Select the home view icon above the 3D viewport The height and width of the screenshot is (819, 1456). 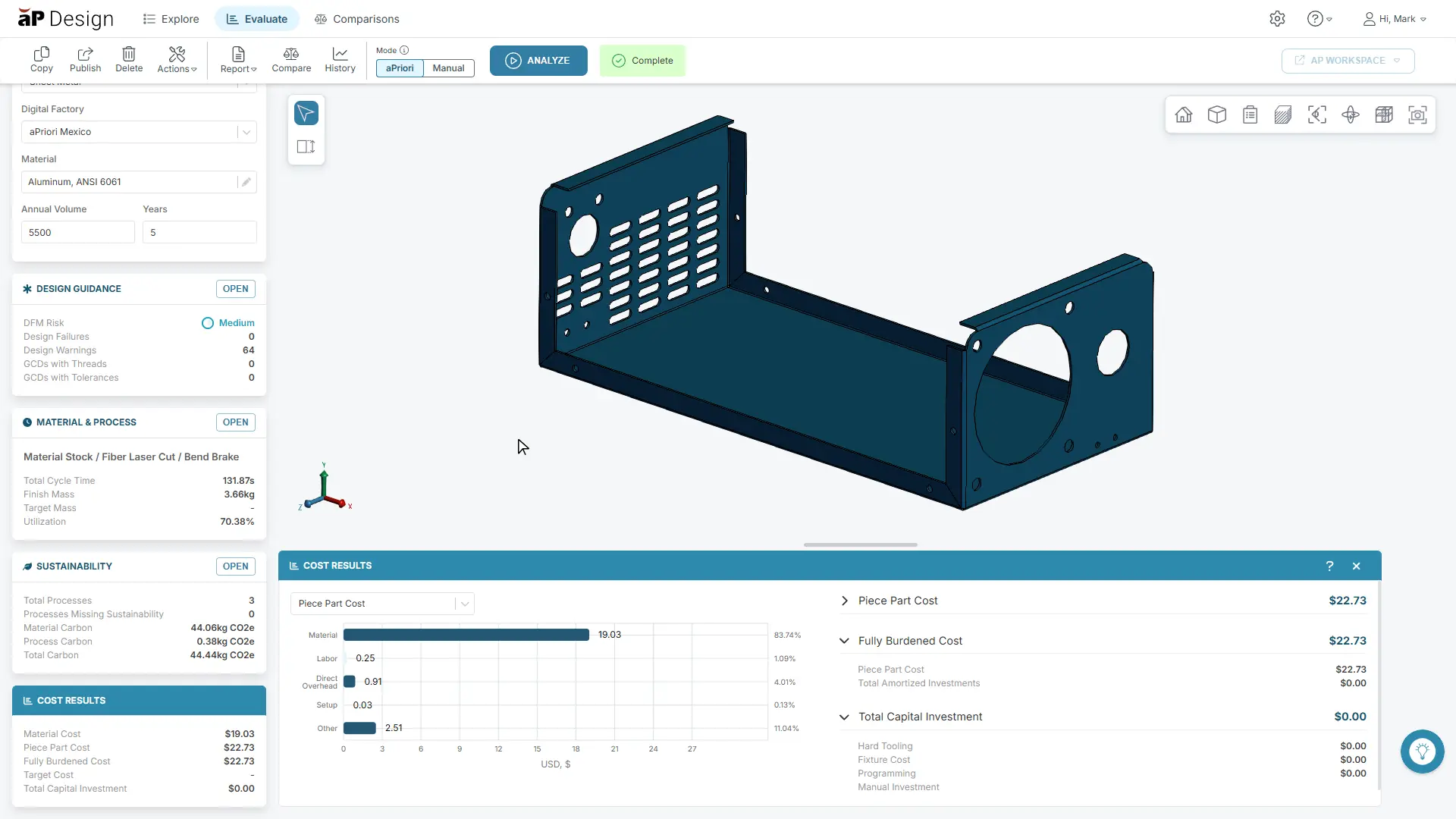pyautogui.click(x=1184, y=115)
